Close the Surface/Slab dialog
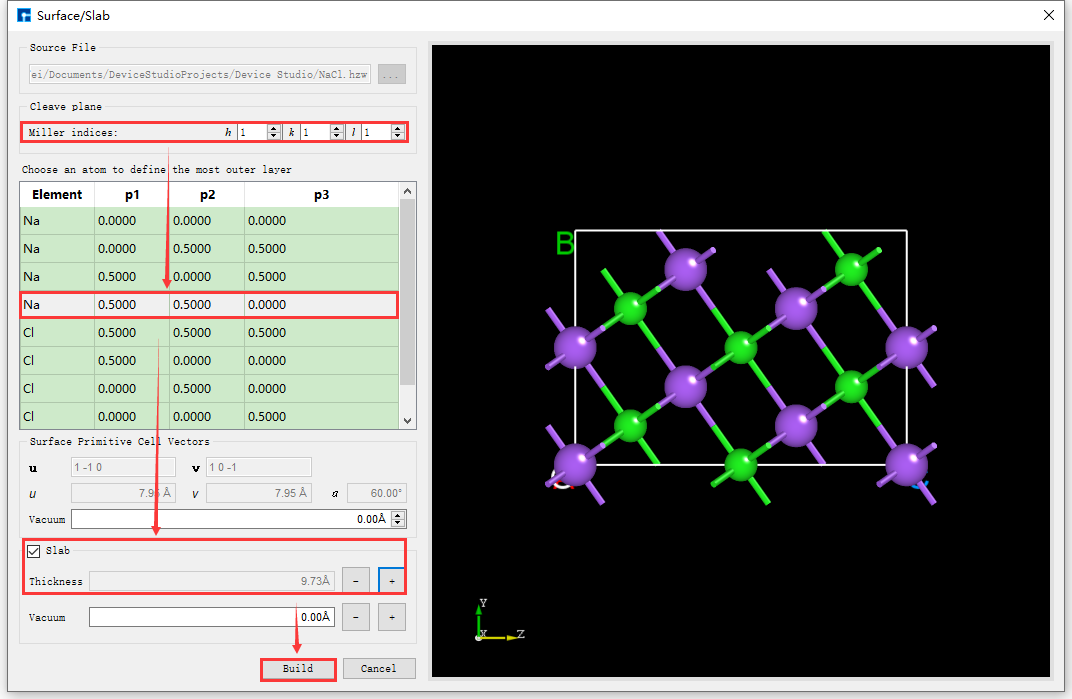This screenshot has height=699, width=1072. point(1048,15)
